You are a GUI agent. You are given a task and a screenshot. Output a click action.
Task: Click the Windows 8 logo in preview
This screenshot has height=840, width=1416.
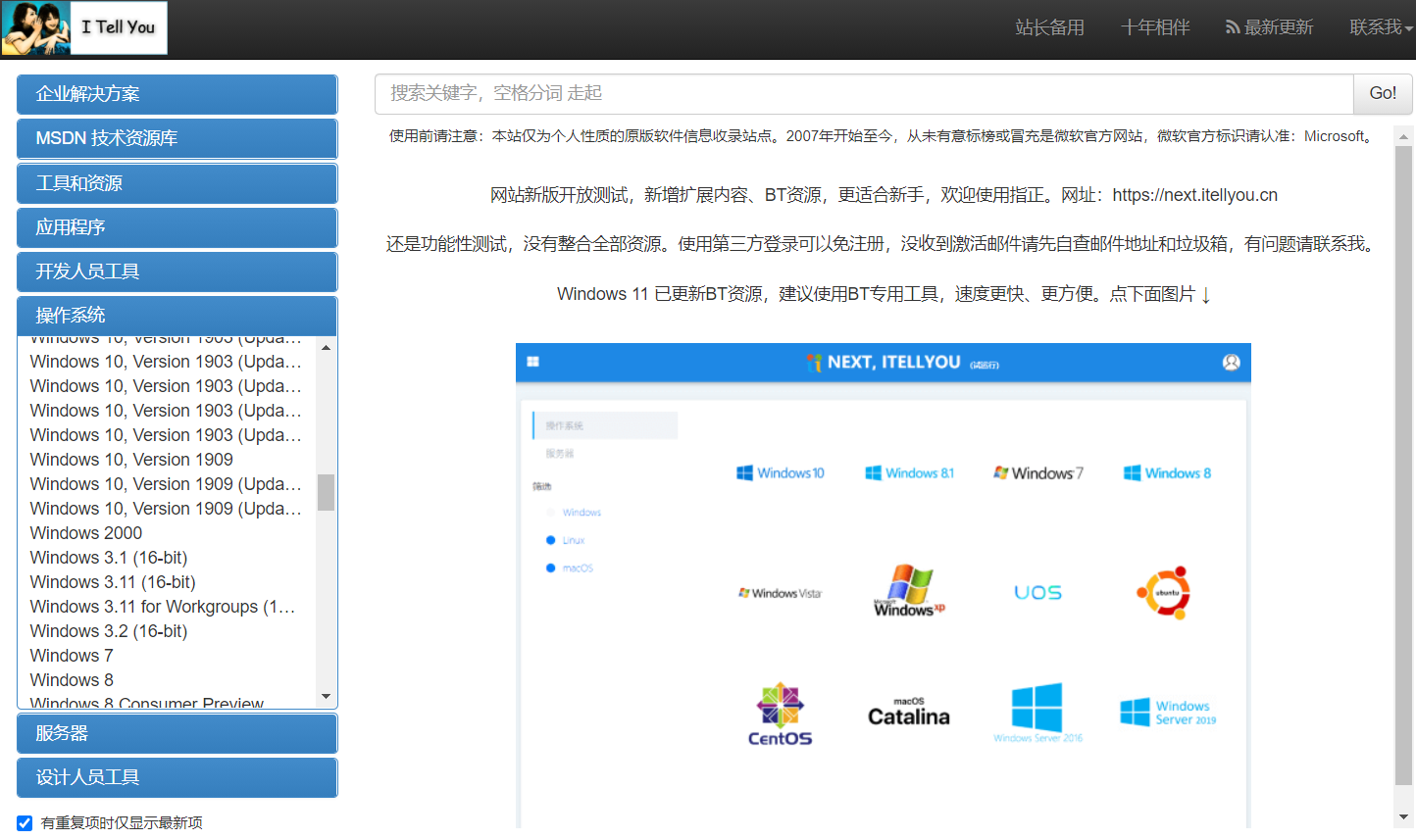coord(1167,473)
